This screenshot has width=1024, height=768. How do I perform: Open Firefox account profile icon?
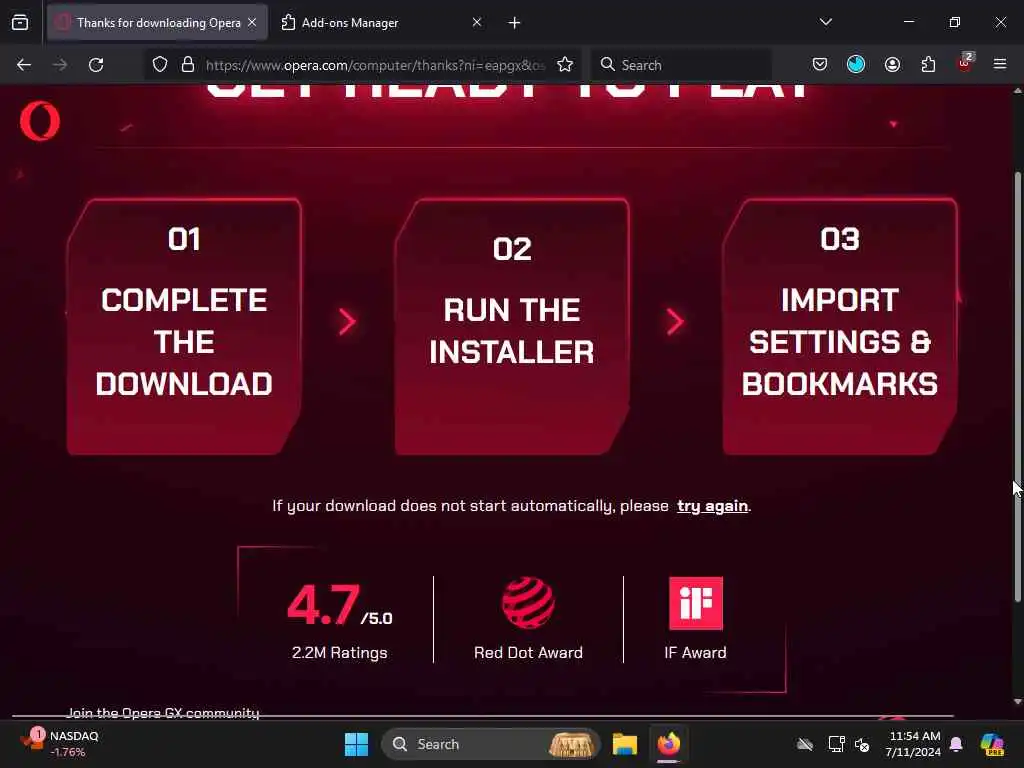click(892, 65)
